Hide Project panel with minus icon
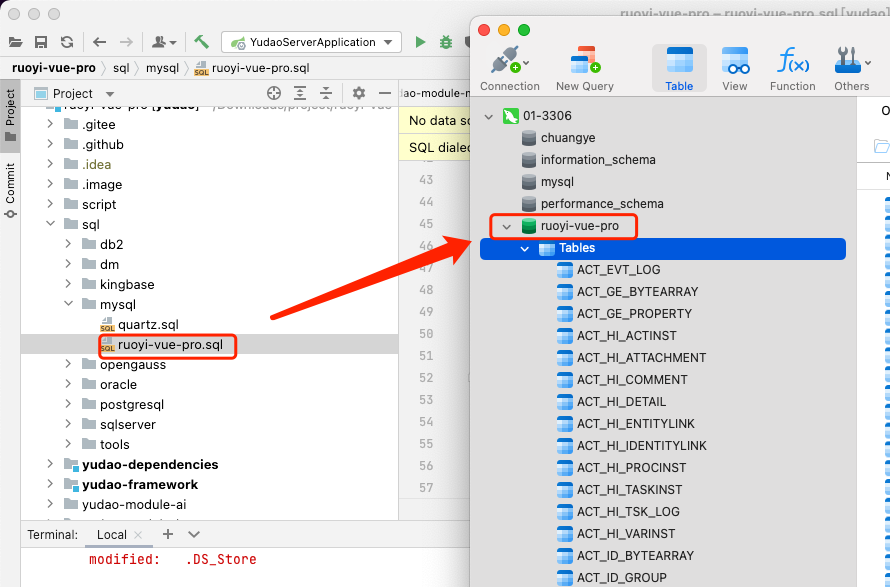Screen dimensions: 890x587 click(385, 93)
